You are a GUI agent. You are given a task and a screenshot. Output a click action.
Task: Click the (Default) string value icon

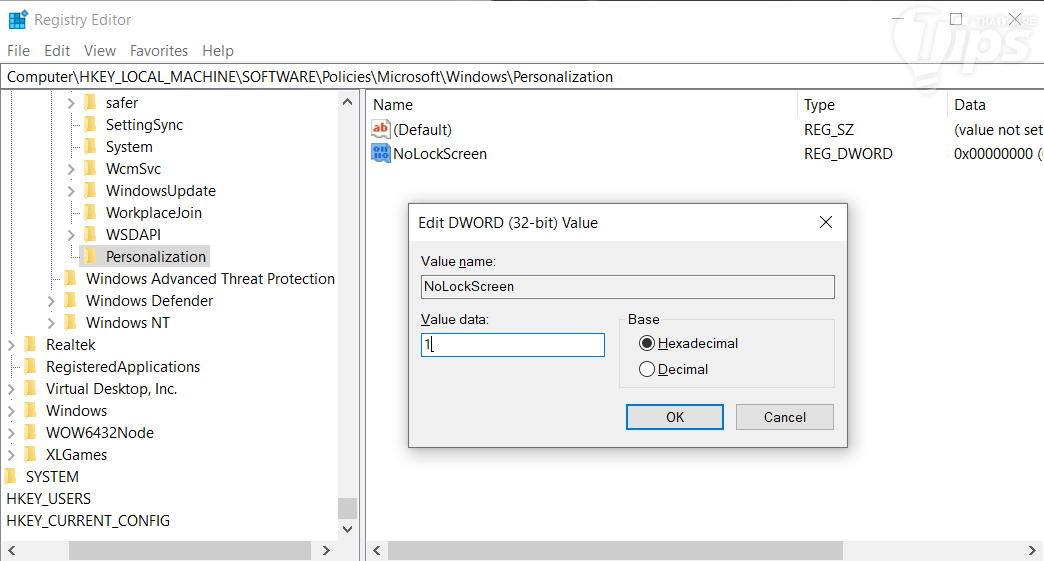pyautogui.click(x=381, y=130)
